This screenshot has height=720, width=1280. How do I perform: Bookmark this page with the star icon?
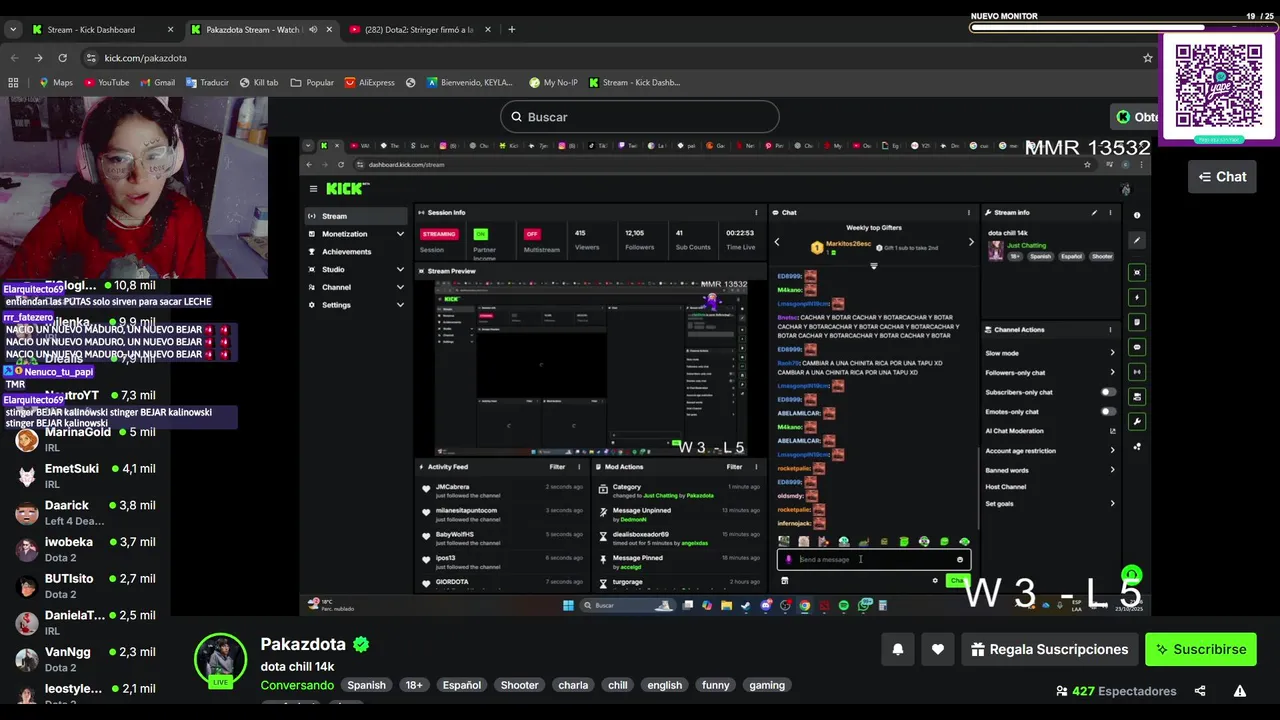pyautogui.click(x=1148, y=58)
